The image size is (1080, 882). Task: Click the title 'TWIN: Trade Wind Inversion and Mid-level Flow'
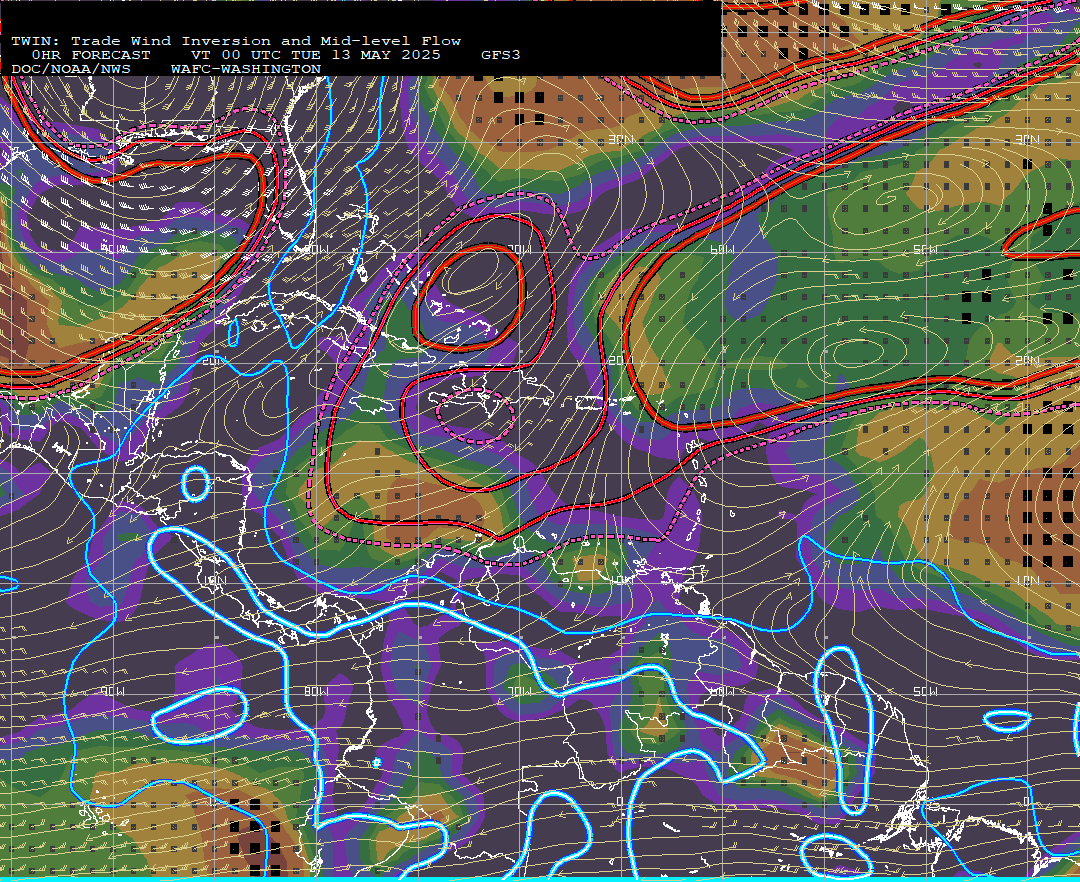click(x=236, y=41)
